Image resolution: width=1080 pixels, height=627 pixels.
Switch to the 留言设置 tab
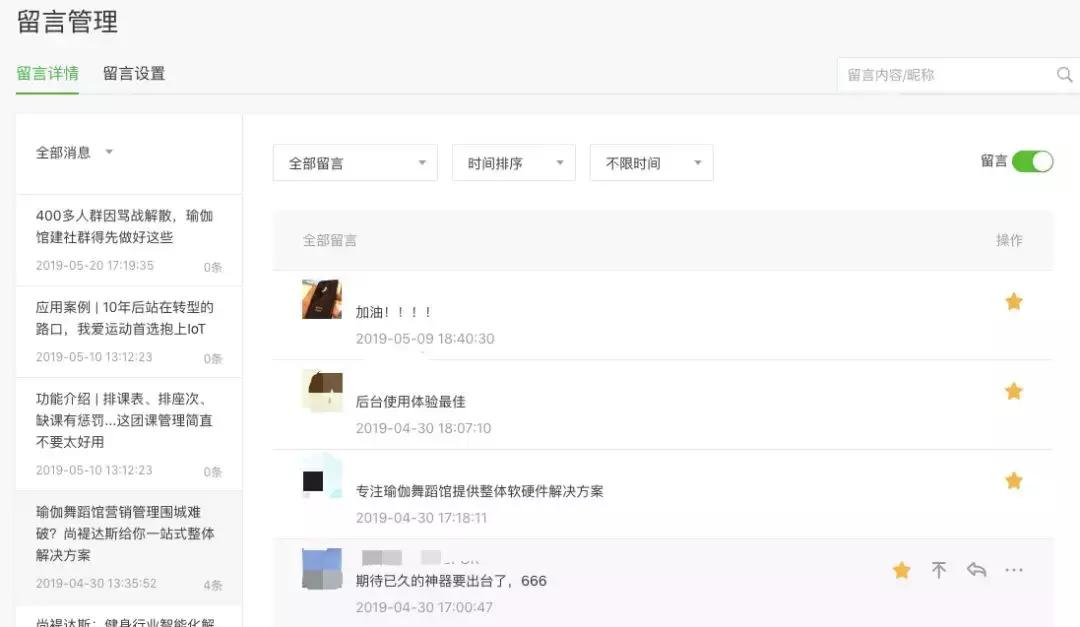pos(135,72)
